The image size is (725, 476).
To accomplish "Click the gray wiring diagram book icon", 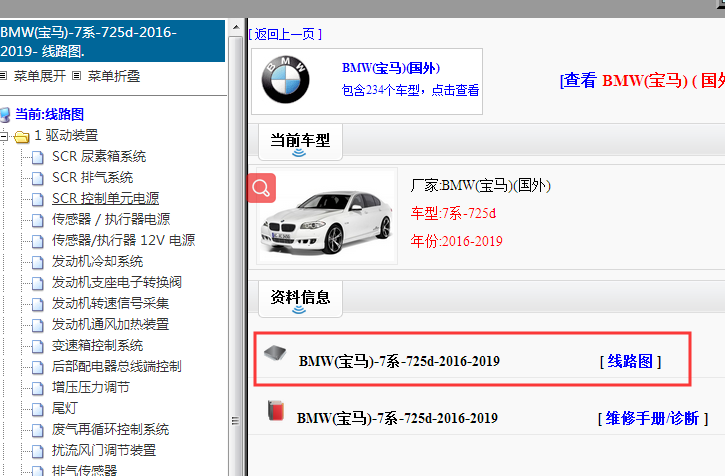I will point(275,353).
